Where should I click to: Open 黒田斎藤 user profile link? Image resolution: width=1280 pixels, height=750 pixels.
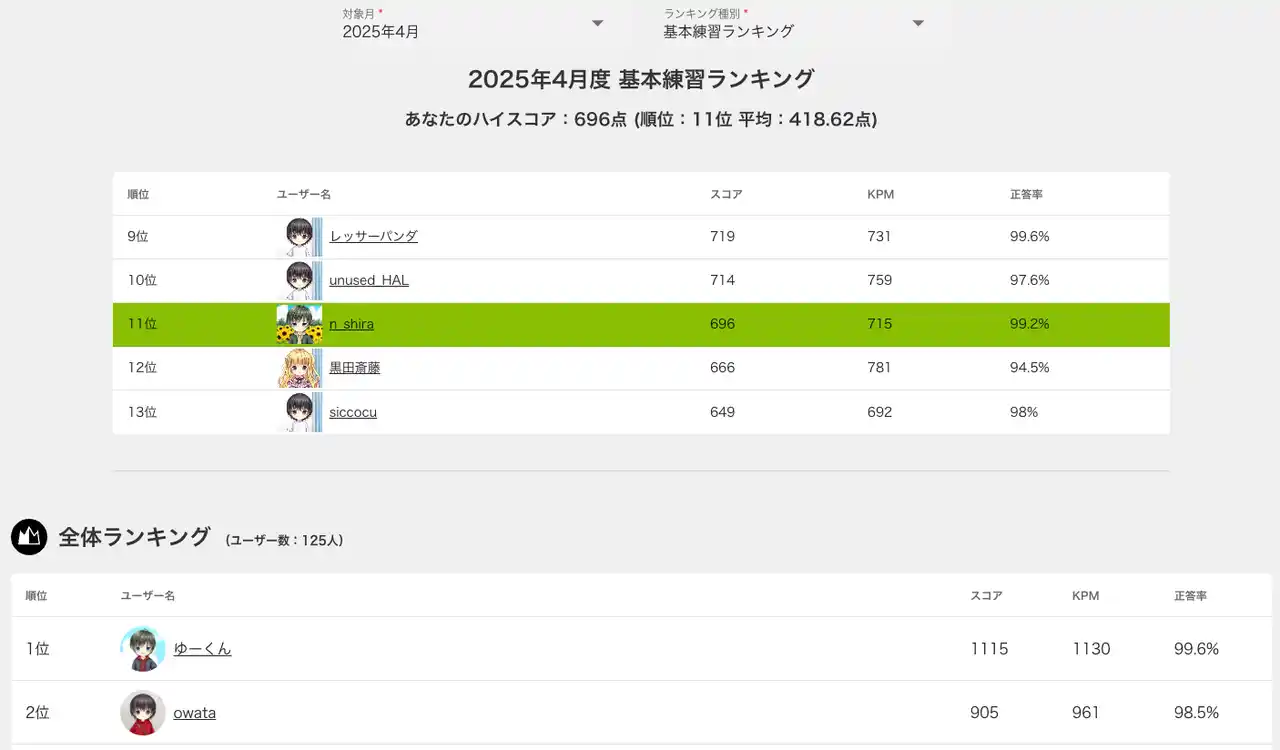[354, 368]
